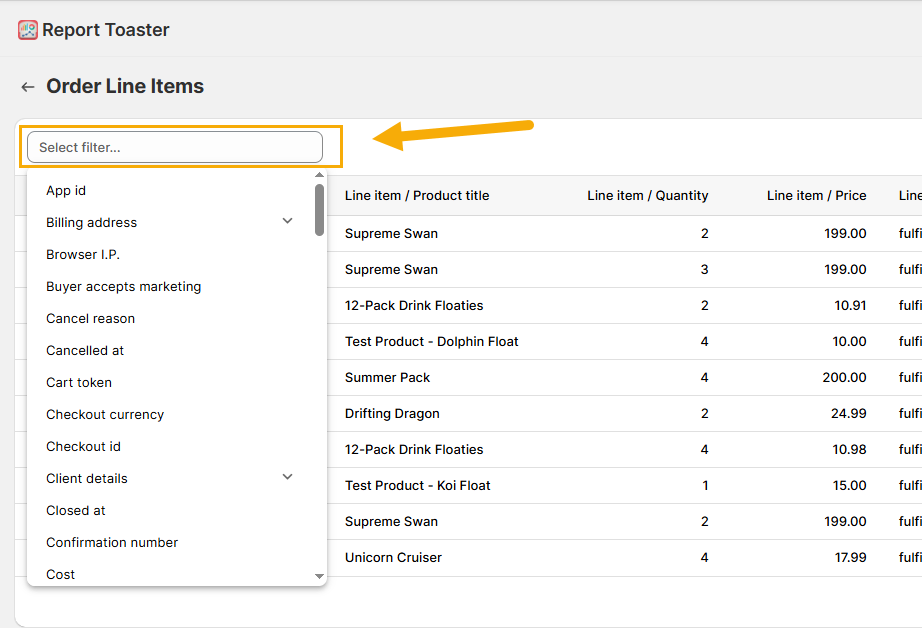This screenshot has width=922, height=628.
Task: Select Browser I.P. filter option
Action: coord(83,254)
